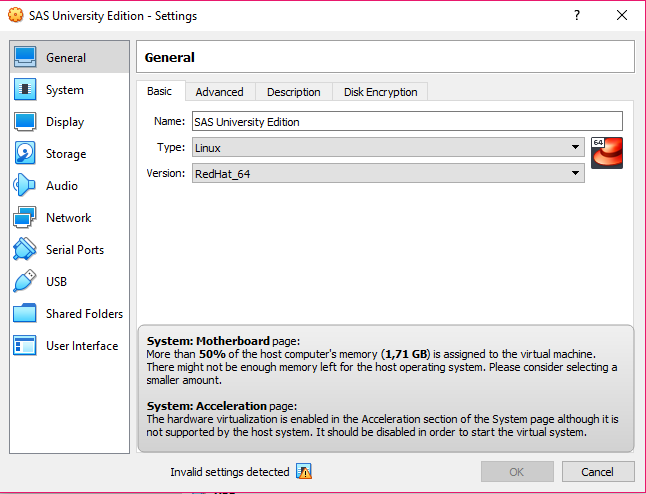
Task: Click the System chip icon
Action: (x=25, y=89)
